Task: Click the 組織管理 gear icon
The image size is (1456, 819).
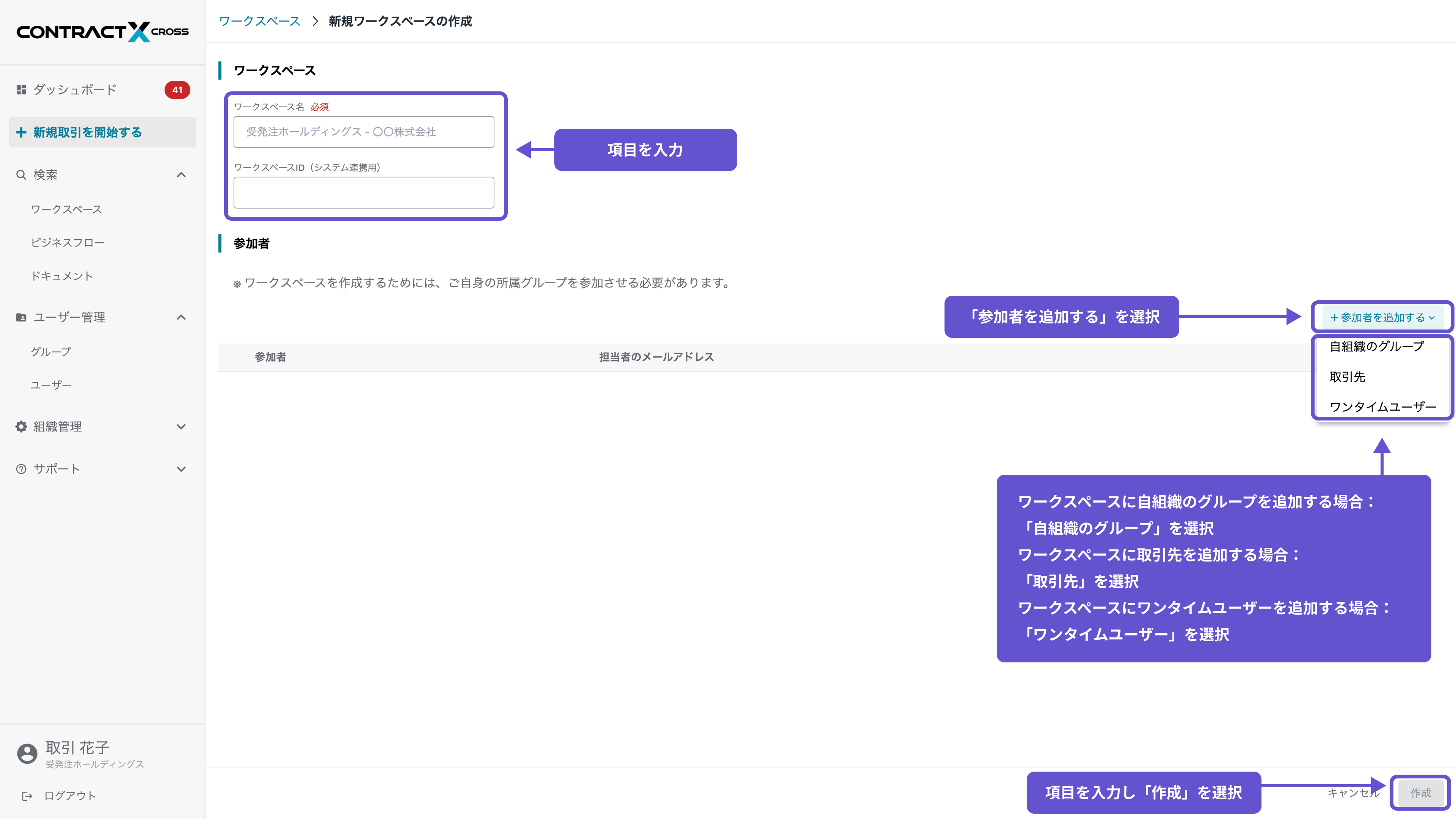Action: click(21, 427)
